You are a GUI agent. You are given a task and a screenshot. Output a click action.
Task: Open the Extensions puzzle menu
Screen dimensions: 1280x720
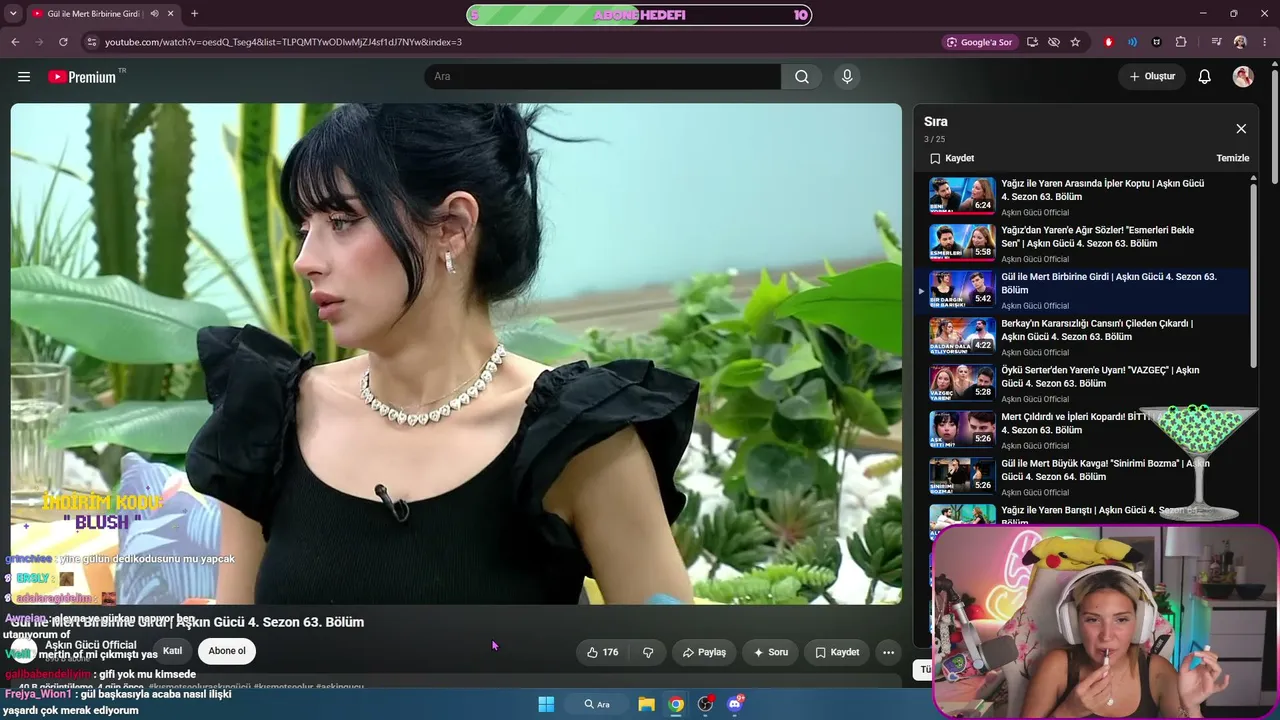[x=1181, y=42]
